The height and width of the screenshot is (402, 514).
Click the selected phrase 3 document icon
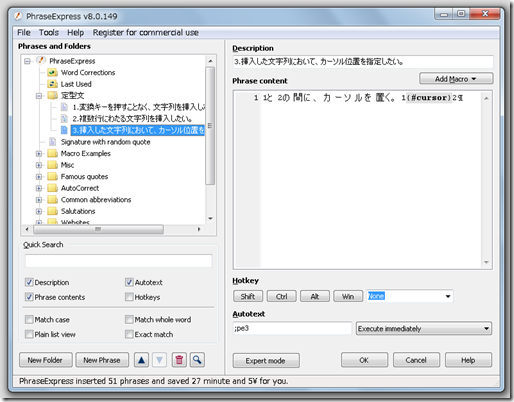(64, 130)
